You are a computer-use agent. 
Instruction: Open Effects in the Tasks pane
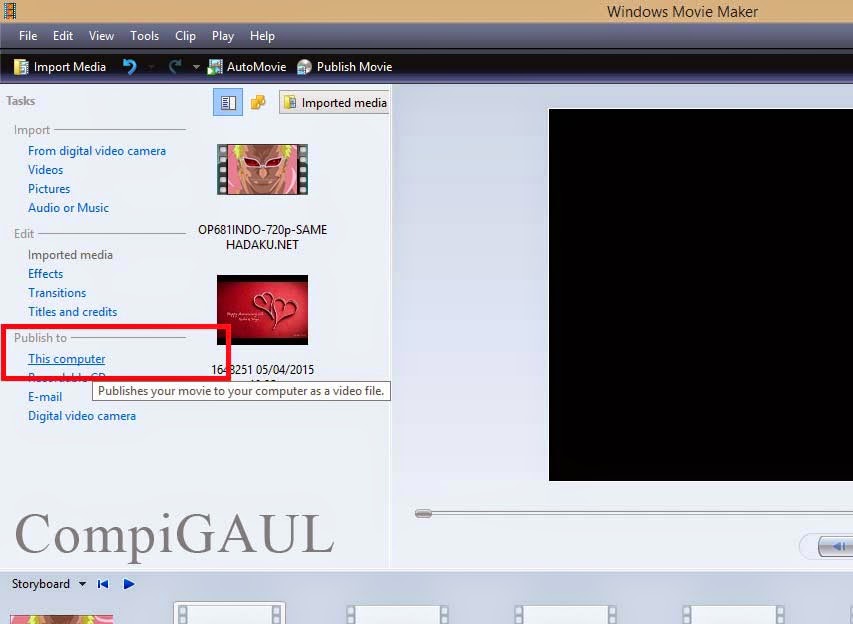point(46,274)
